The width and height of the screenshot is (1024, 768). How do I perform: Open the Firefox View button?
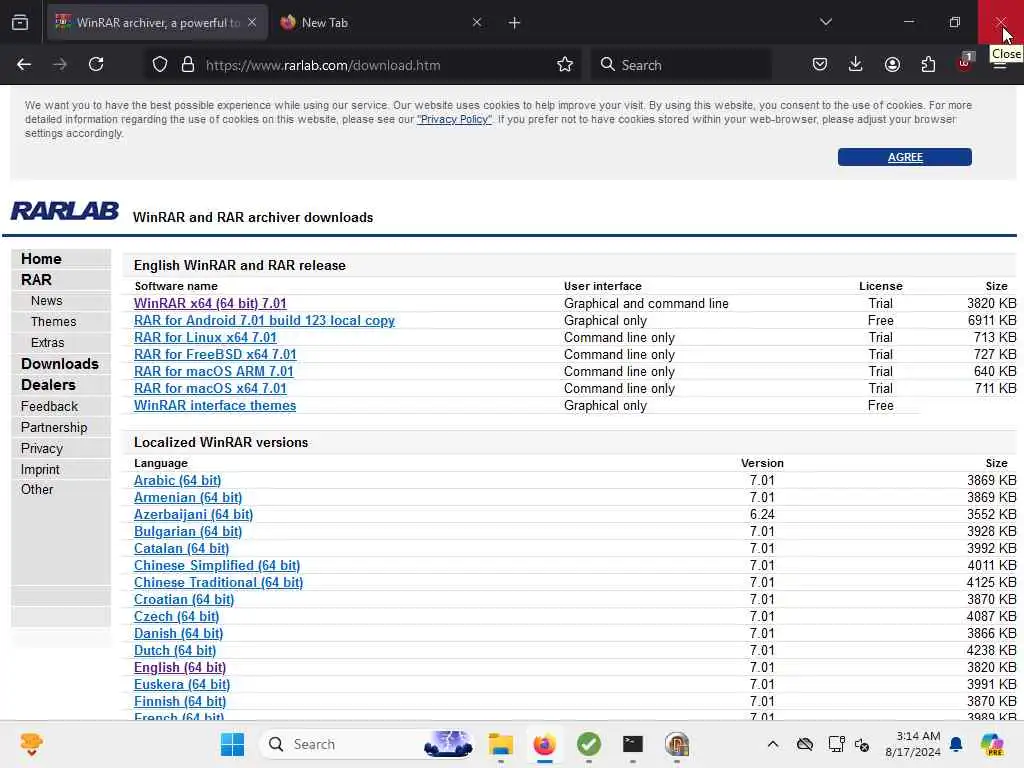click(x=20, y=23)
